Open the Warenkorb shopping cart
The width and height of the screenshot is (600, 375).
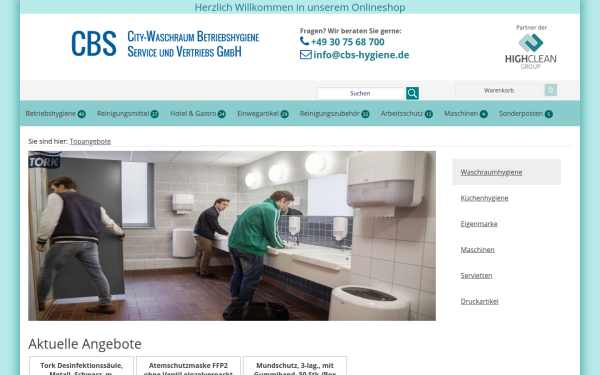click(x=499, y=90)
